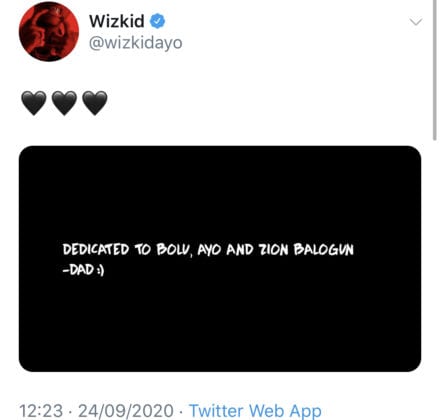The height and width of the screenshot is (420, 440).
Task: Click the word AYO in the image
Action: pos(209,250)
